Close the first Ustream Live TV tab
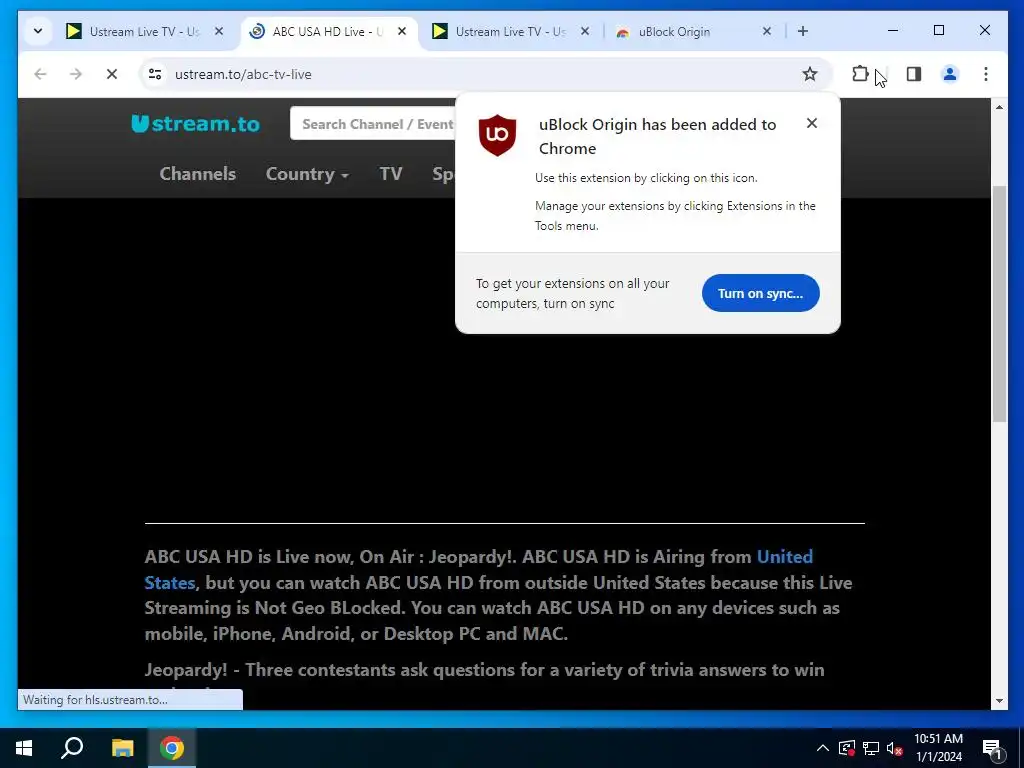Image resolution: width=1024 pixels, height=768 pixels. [219, 31]
